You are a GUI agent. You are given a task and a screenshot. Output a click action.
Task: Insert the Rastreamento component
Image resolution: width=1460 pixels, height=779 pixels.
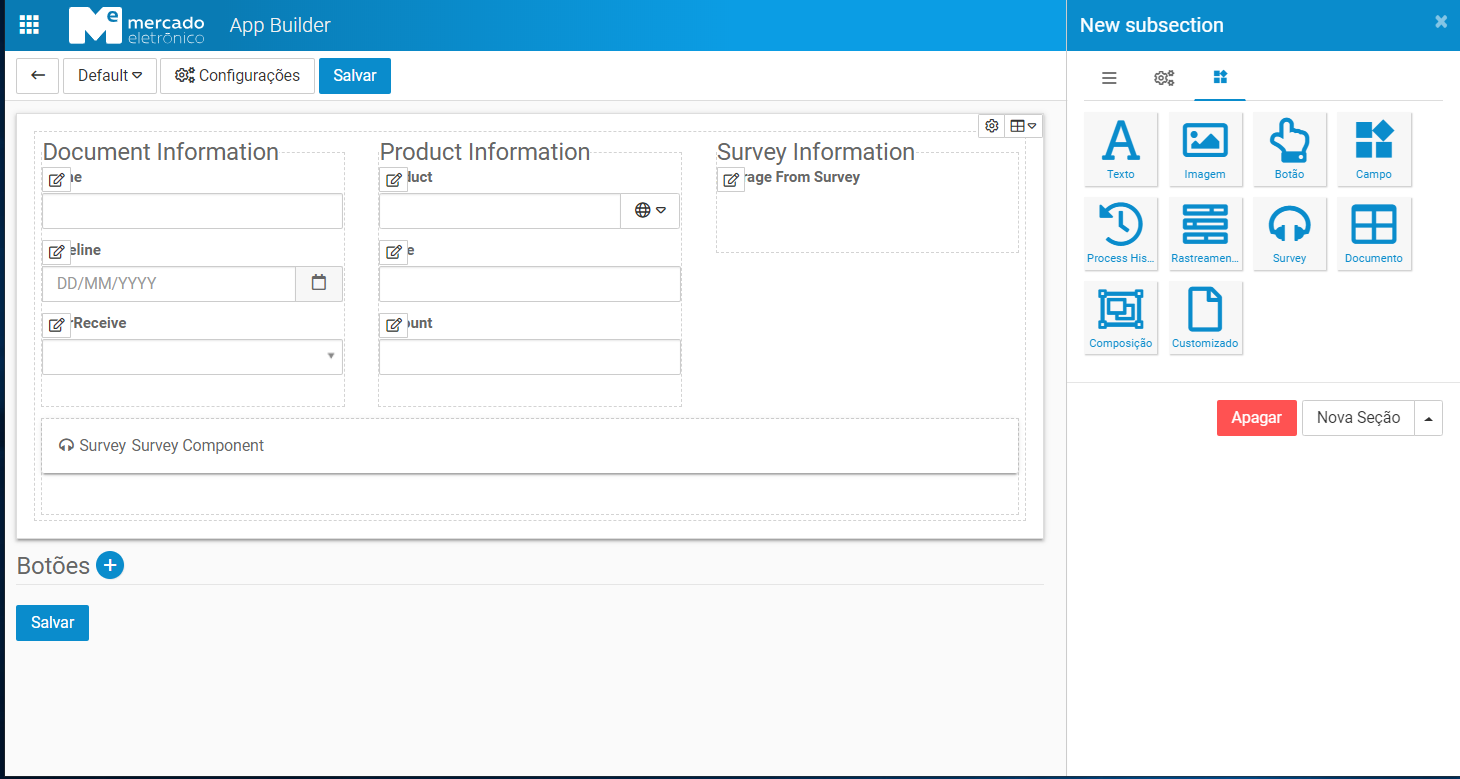point(1205,233)
